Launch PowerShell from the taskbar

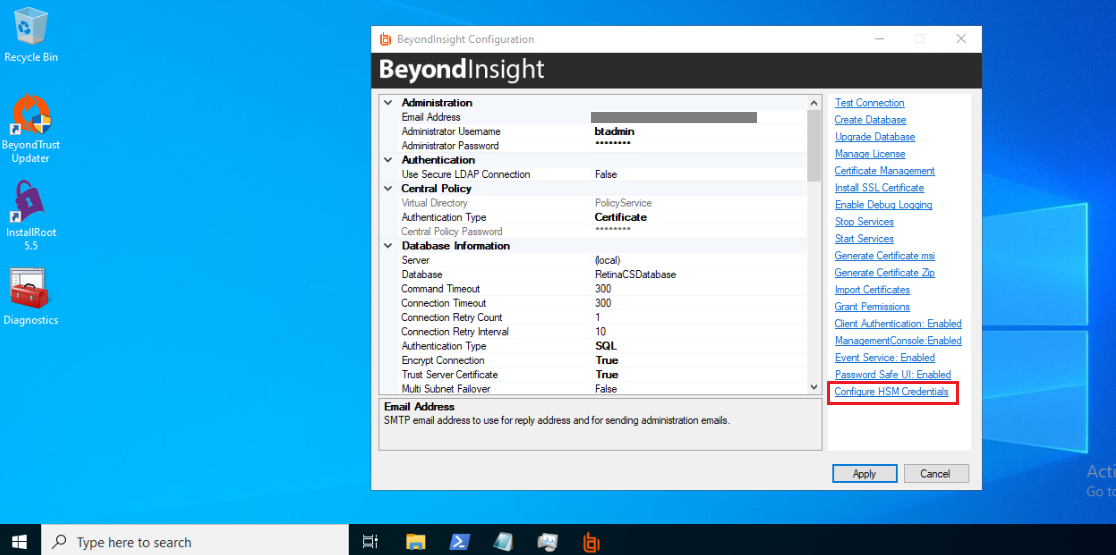459,541
